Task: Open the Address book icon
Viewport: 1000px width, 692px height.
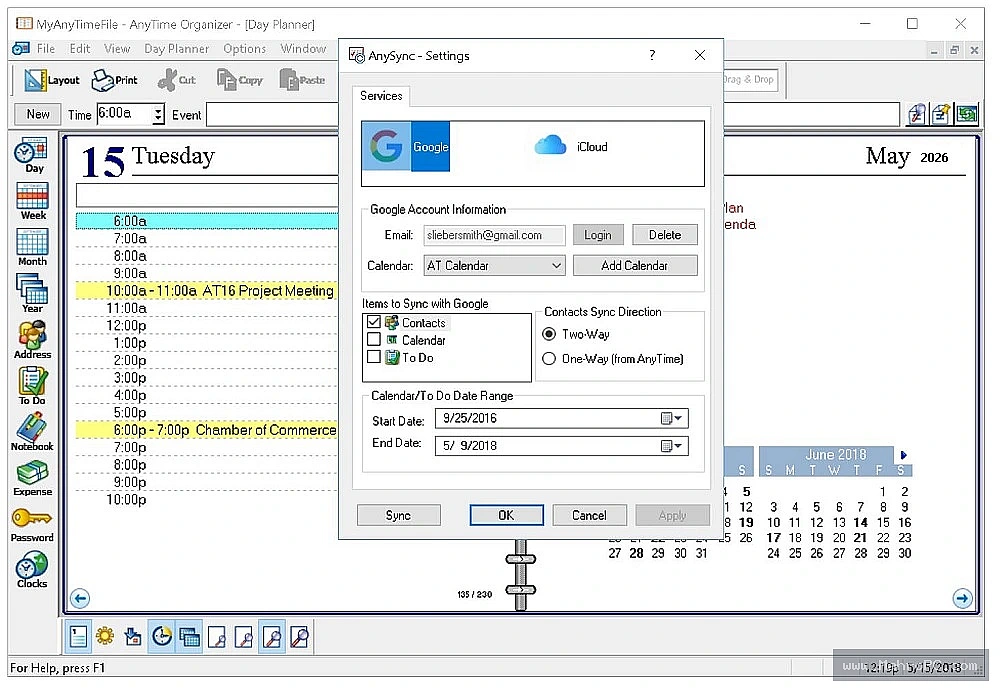Action: click(x=32, y=340)
